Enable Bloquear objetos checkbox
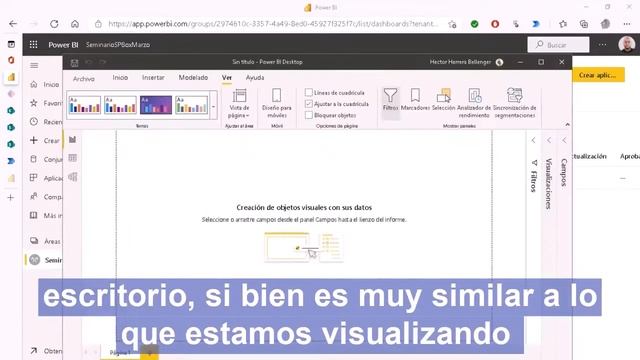640x360 pixels. (309, 116)
